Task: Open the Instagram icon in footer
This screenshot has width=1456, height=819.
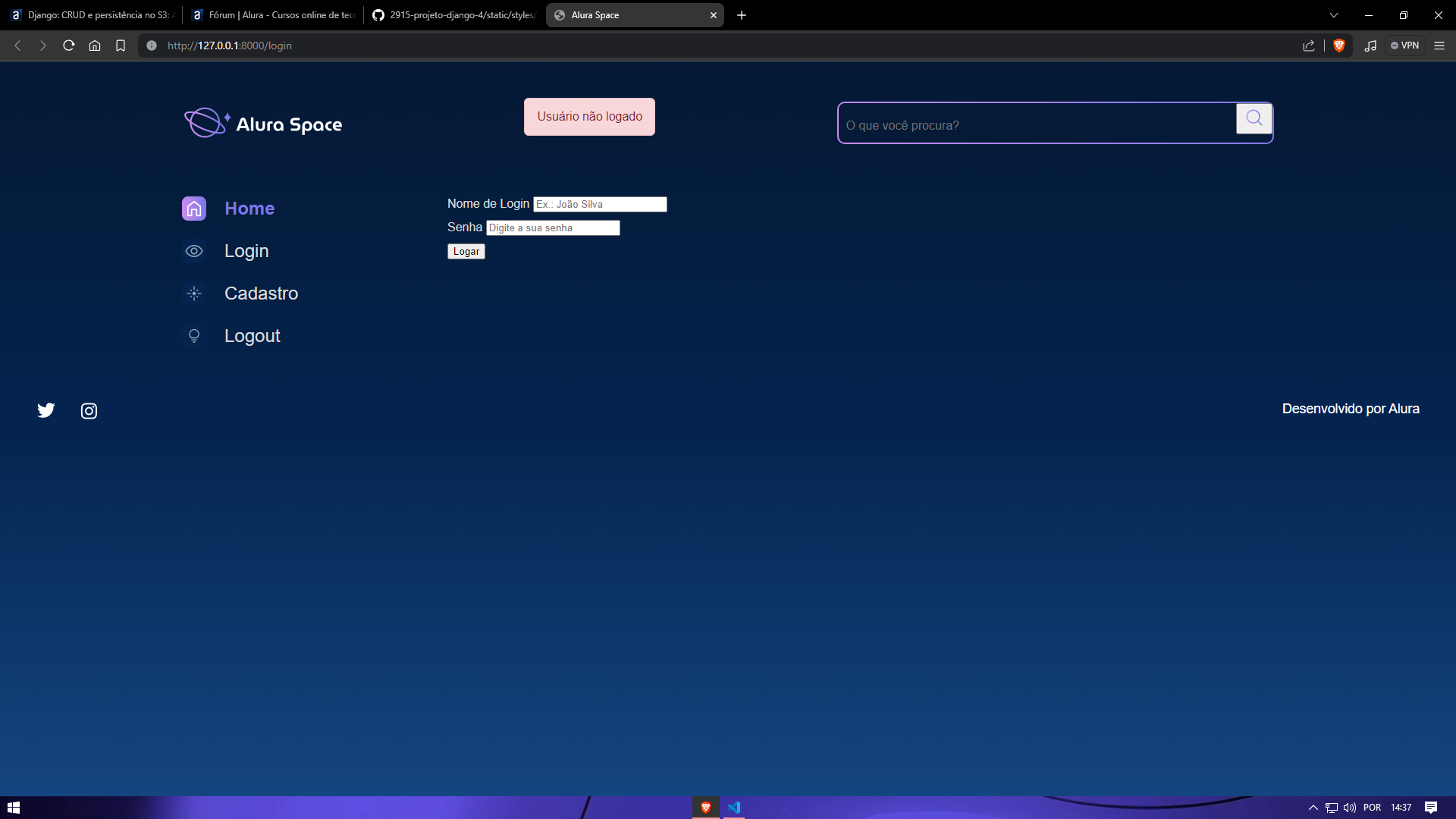Action: pos(89,410)
